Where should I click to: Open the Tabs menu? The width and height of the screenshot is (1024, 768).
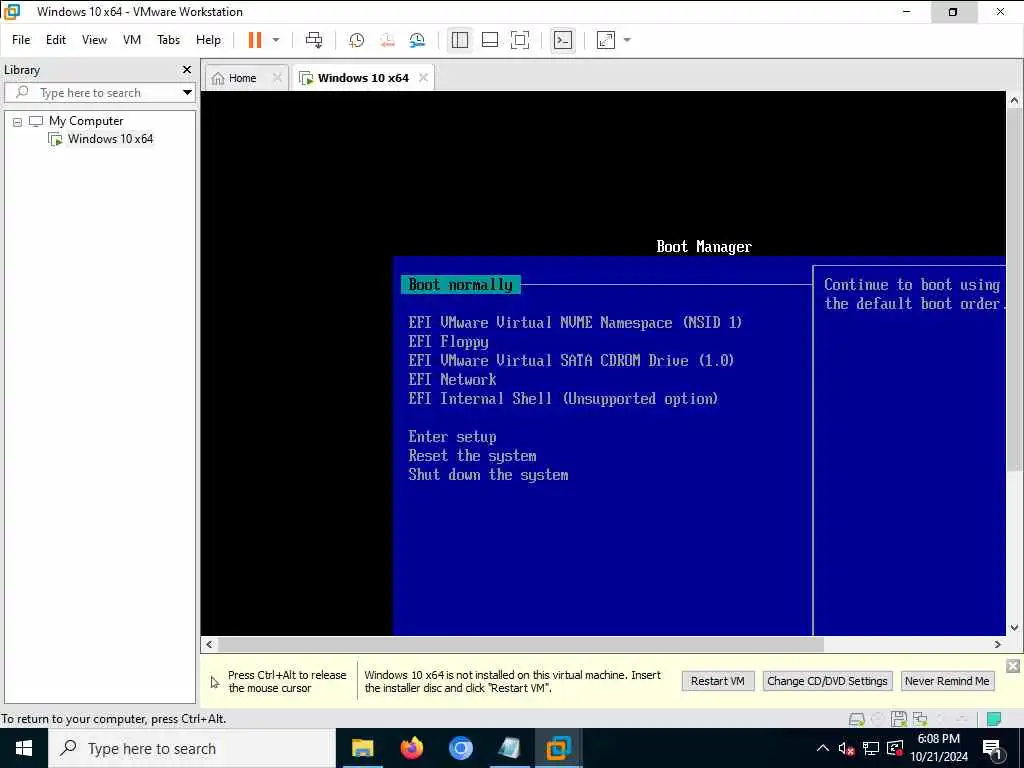pos(168,40)
